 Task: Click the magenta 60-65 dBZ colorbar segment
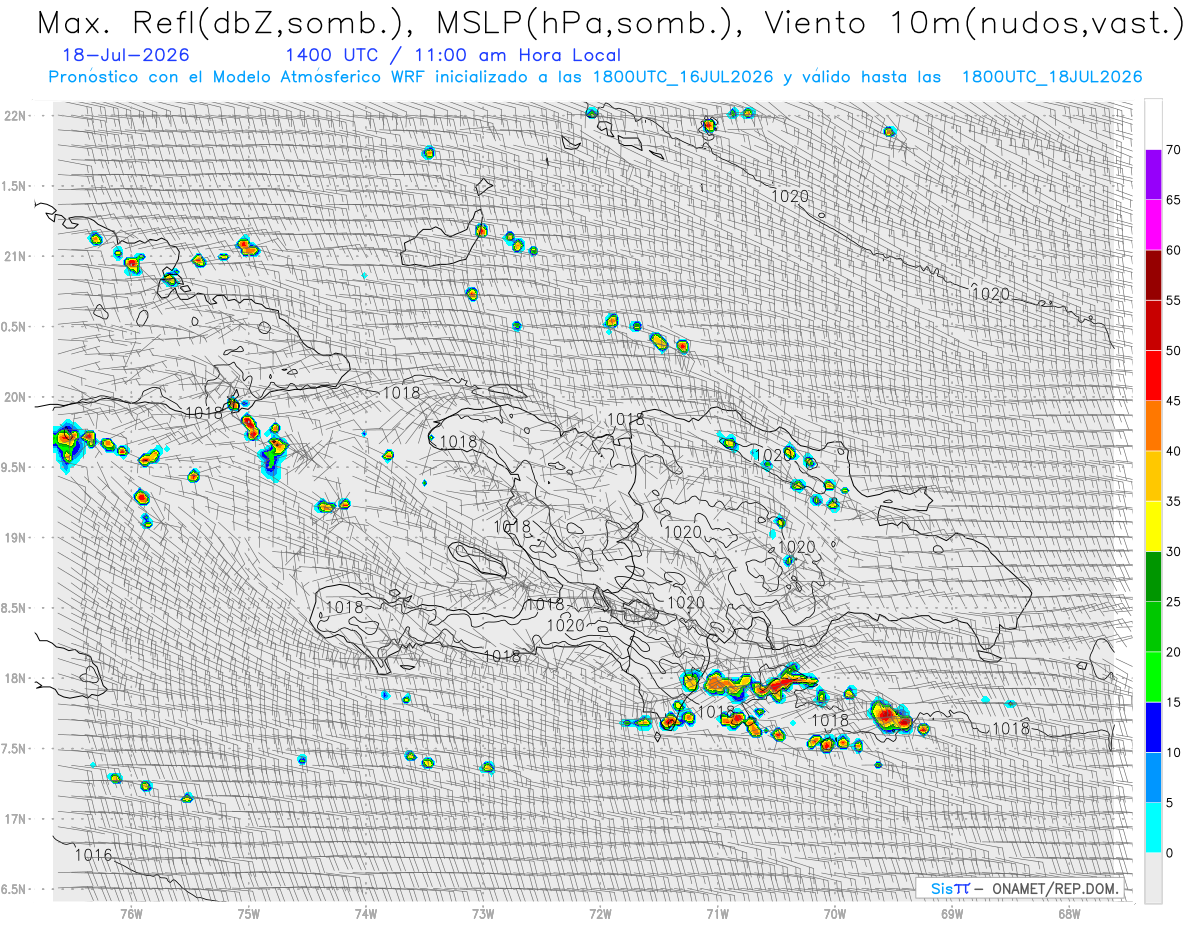tap(1153, 225)
